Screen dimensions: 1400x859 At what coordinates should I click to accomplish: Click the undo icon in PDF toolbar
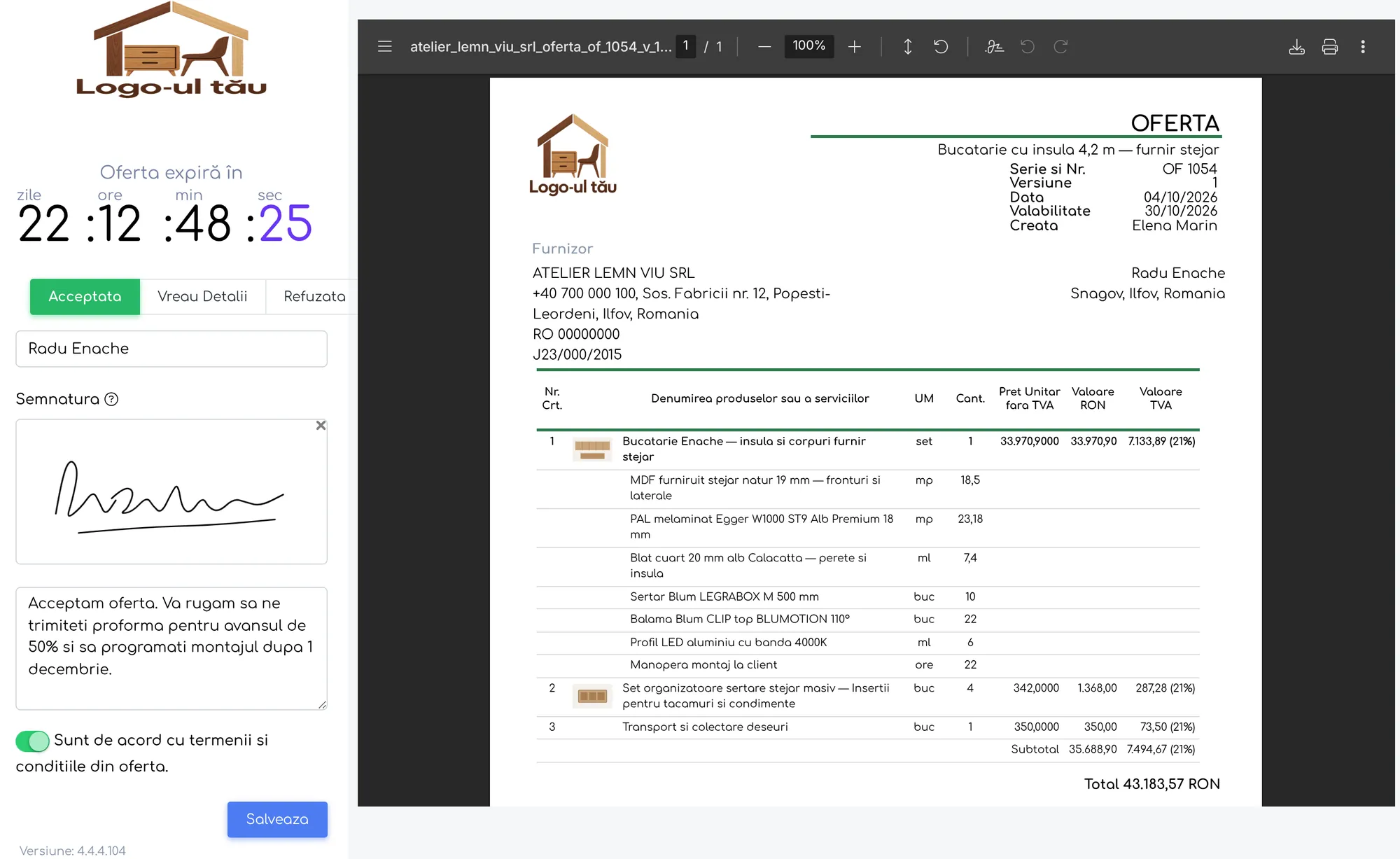1028,47
